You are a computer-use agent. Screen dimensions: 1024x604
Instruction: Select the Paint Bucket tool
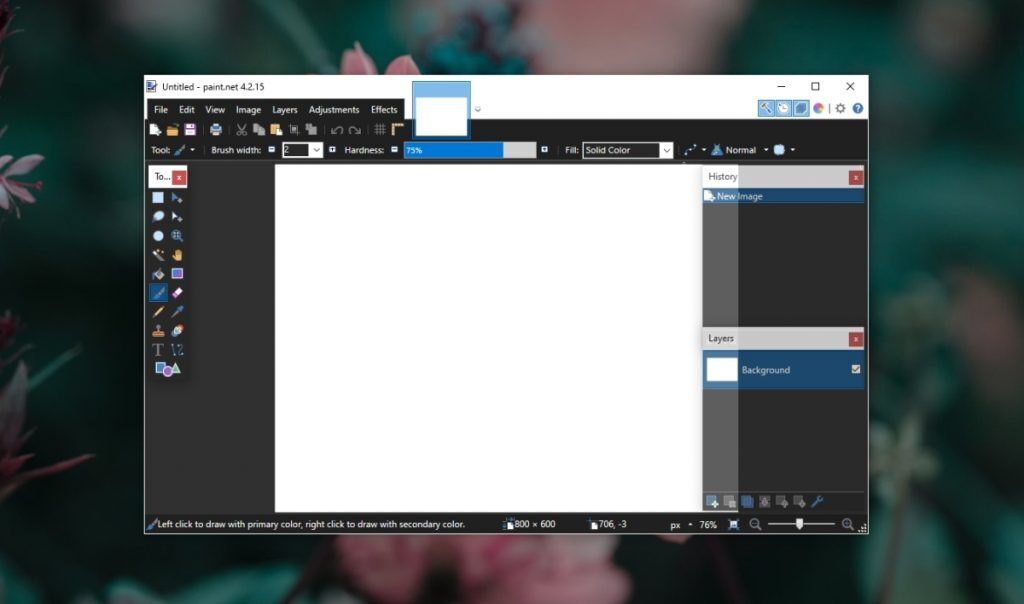pyautogui.click(x=158, y=273)
